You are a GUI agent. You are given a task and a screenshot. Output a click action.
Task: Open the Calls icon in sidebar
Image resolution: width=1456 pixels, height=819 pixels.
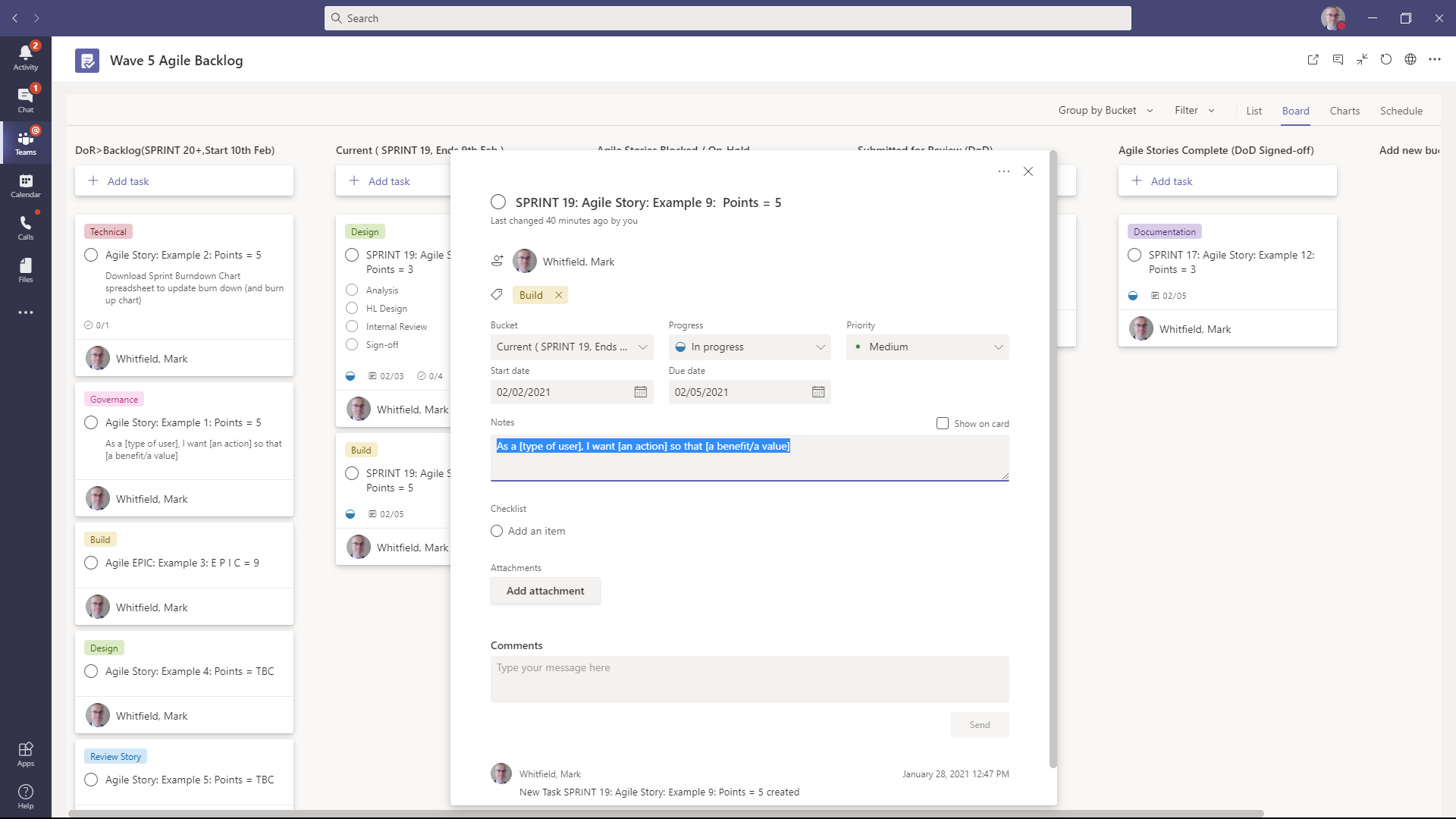(x=25, y=227)
